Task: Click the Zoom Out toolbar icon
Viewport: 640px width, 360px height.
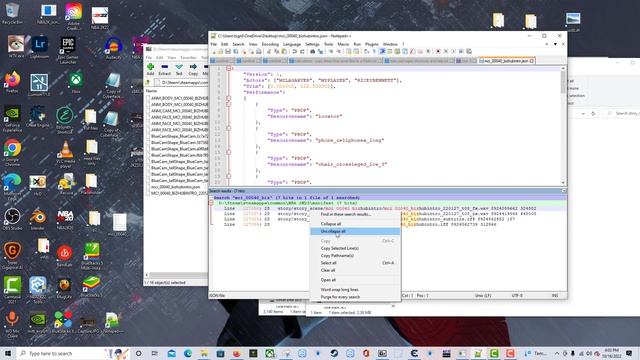Action: (338, 52)
